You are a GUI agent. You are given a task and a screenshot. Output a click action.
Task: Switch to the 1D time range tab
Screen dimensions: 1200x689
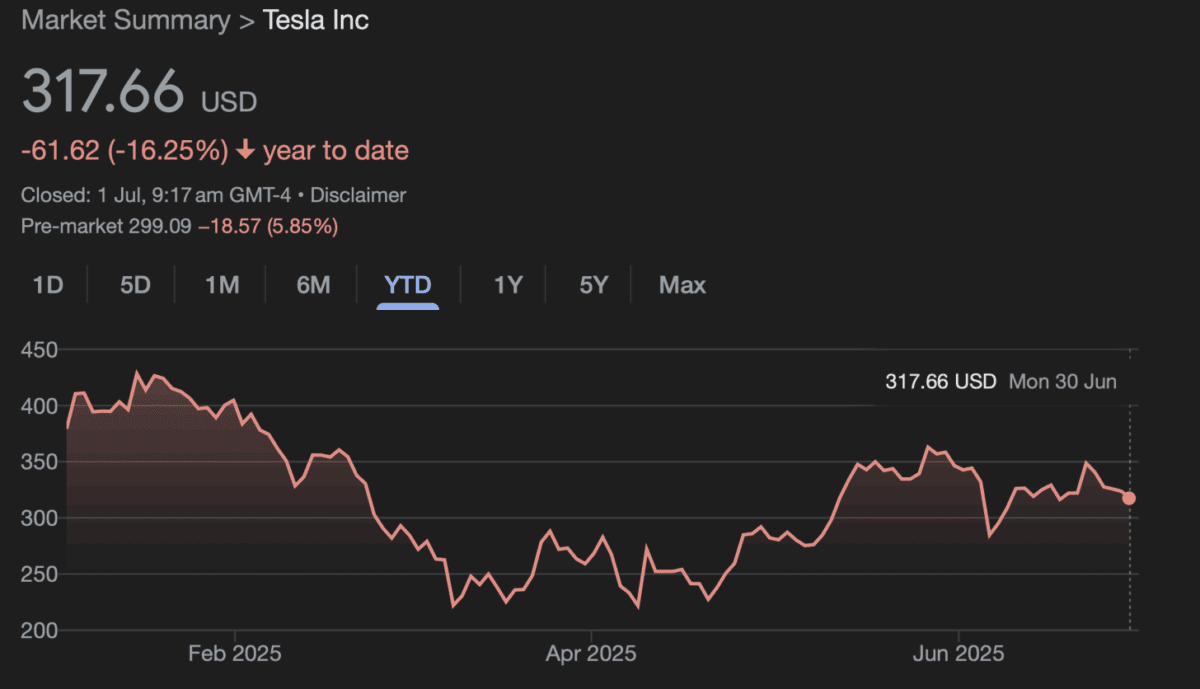tap(48, 285)
